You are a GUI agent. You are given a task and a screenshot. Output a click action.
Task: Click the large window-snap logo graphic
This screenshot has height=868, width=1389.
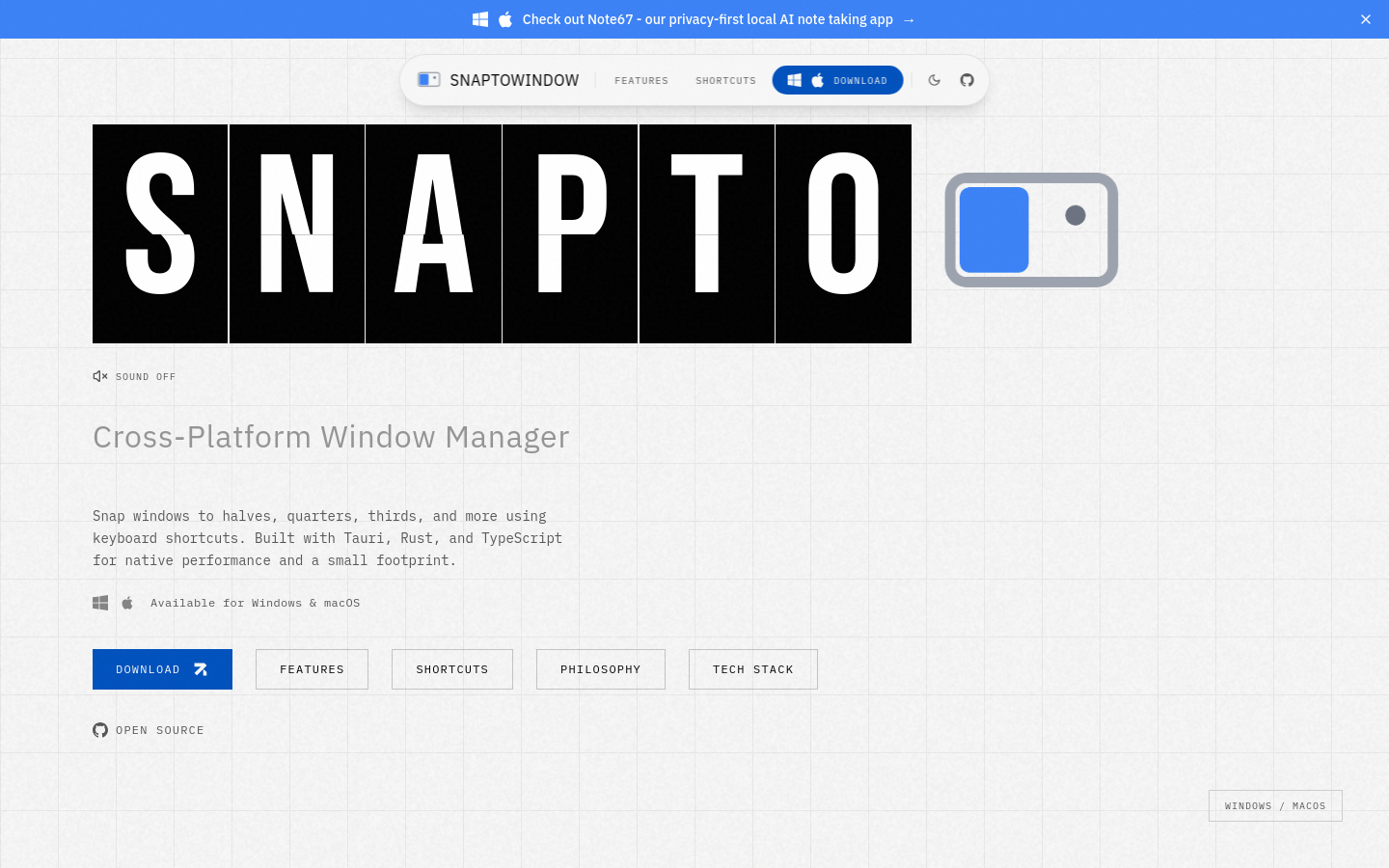[1031, 230]
